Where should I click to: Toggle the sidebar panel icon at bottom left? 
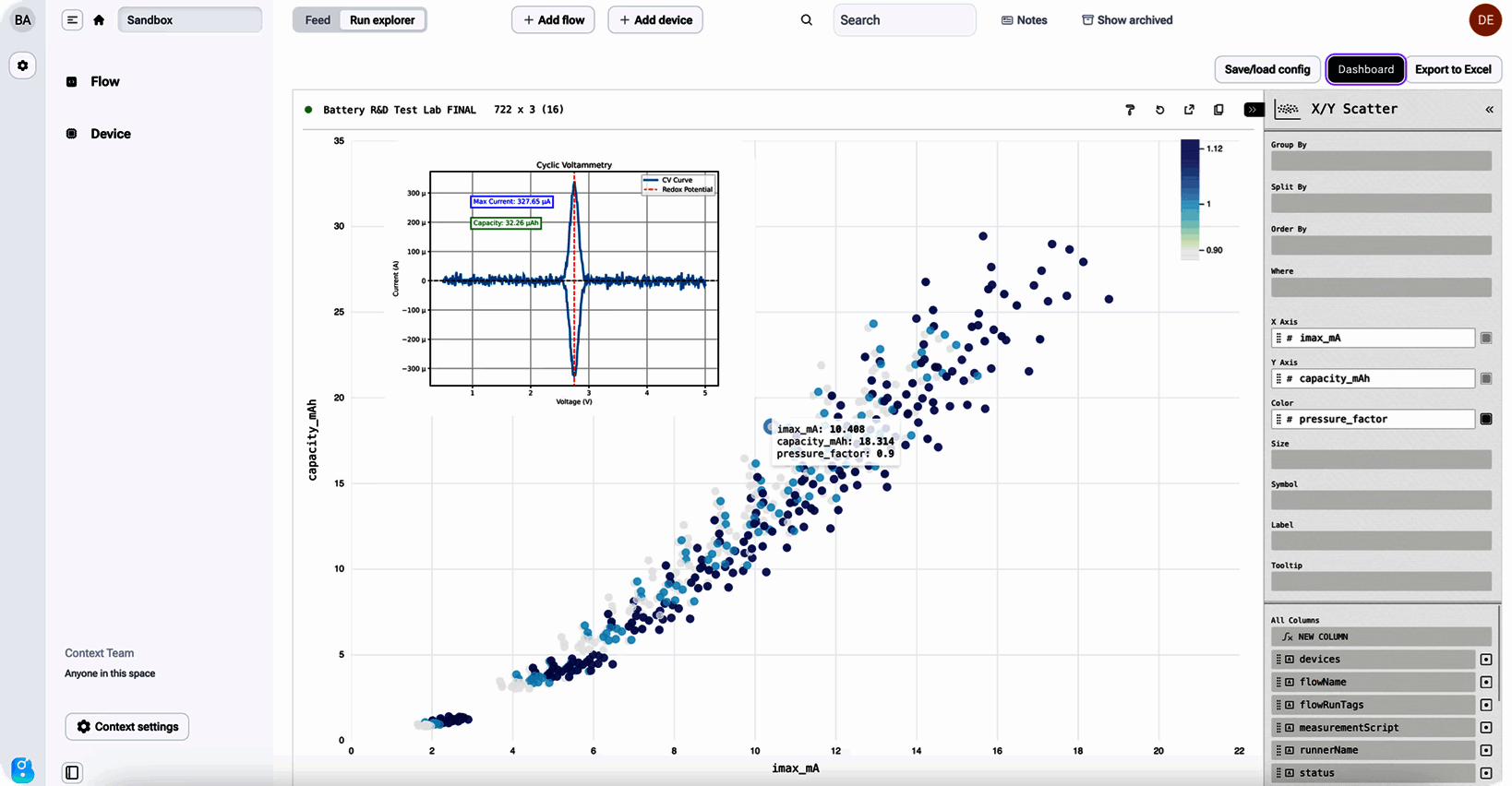pyautogui.click(x=72, y=773)
